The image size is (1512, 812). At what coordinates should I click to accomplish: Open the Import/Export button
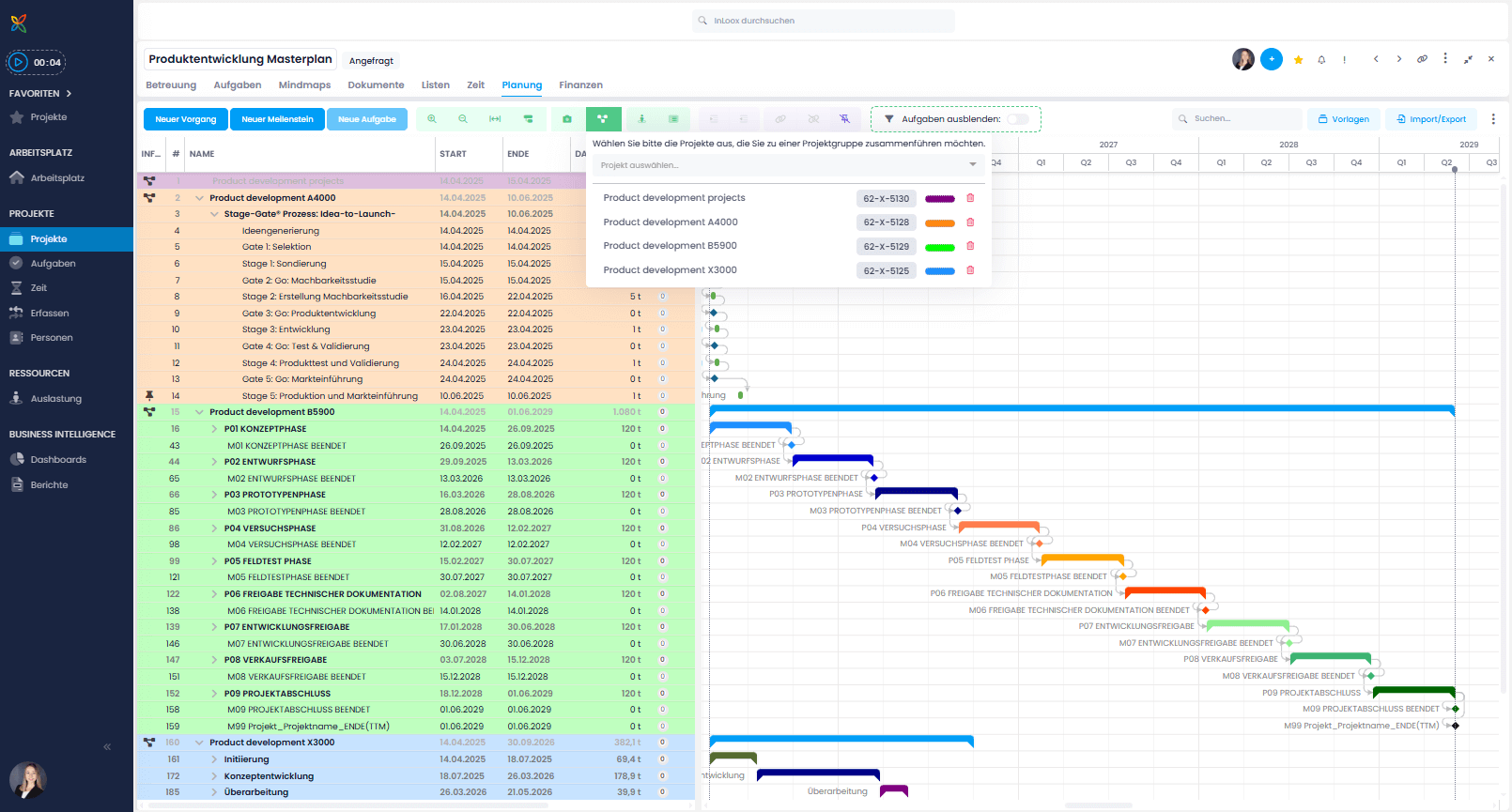(1430, 119)
